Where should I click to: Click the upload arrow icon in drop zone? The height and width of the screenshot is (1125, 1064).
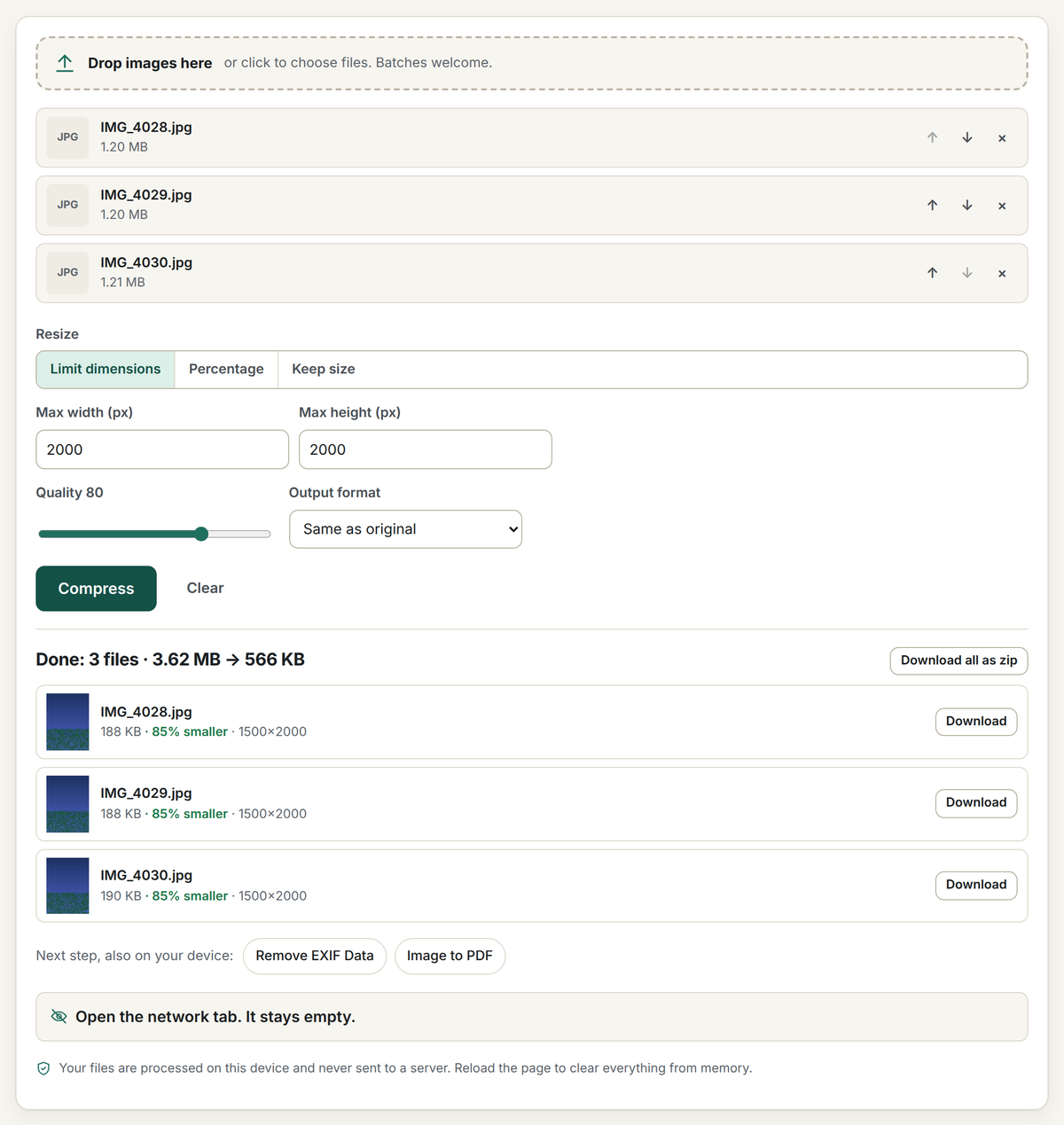(x=65, y=63)
